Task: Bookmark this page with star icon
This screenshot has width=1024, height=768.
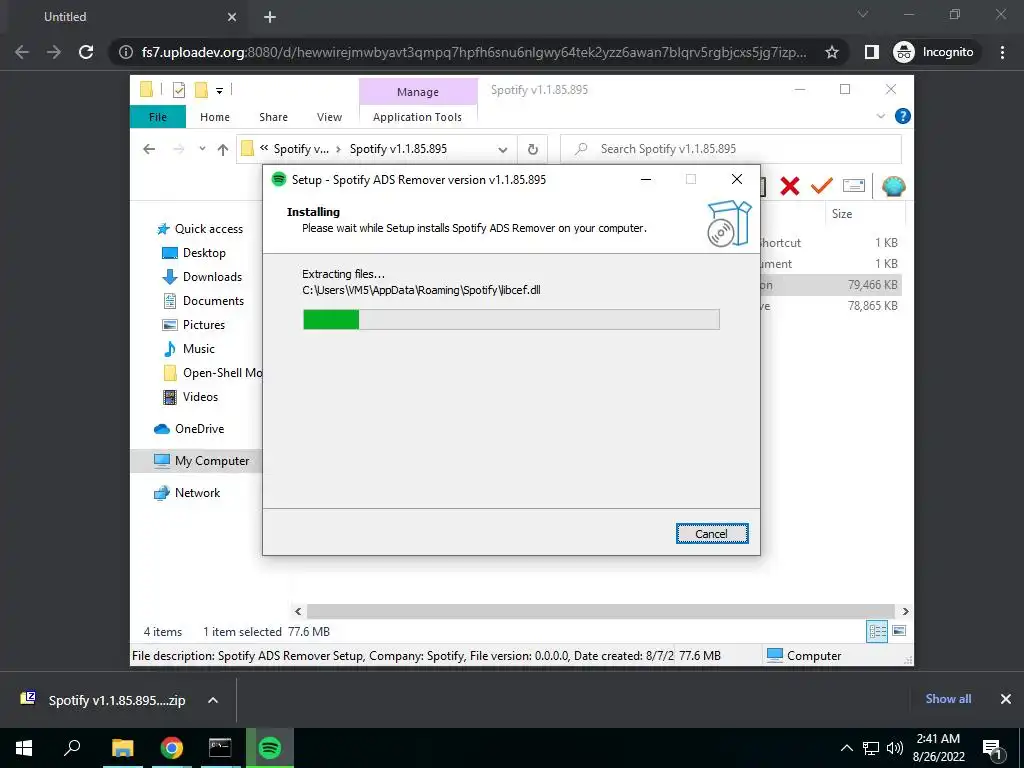Action: [831, 52]
